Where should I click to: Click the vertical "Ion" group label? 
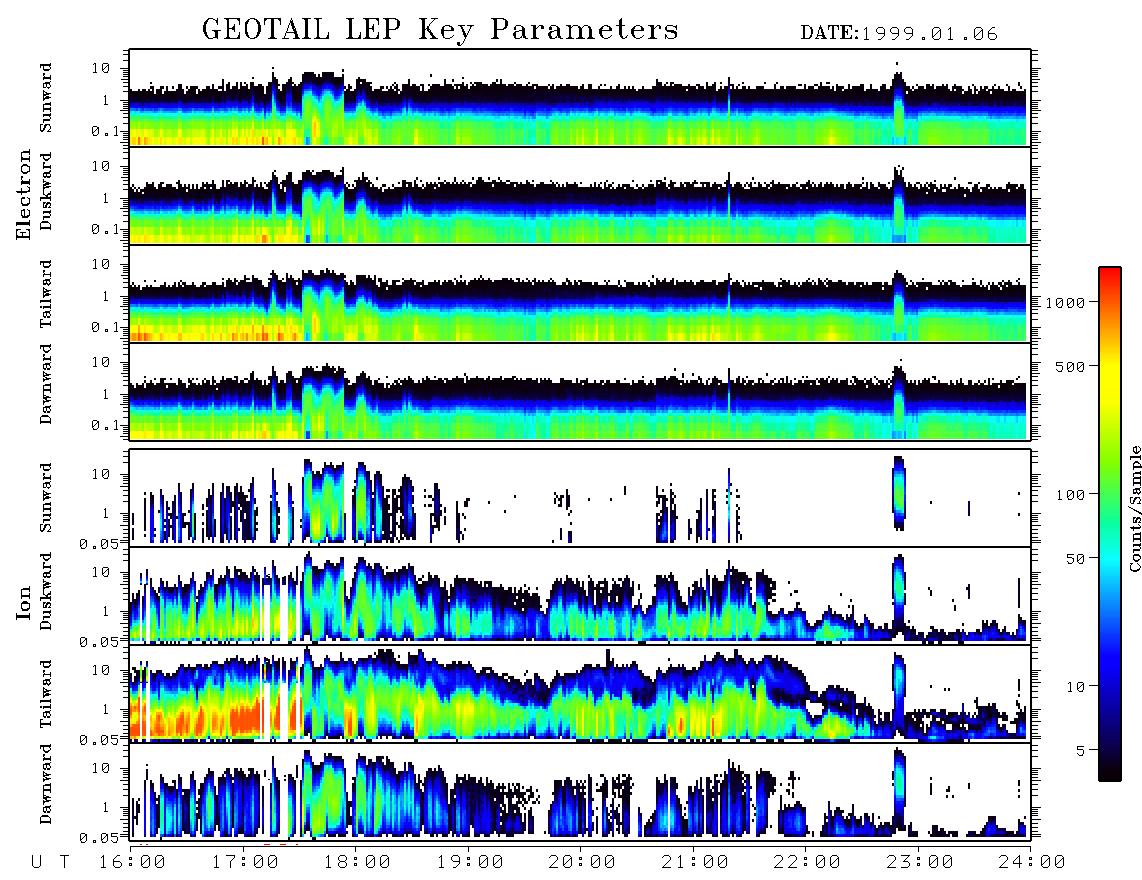click(x=24, y=603)
